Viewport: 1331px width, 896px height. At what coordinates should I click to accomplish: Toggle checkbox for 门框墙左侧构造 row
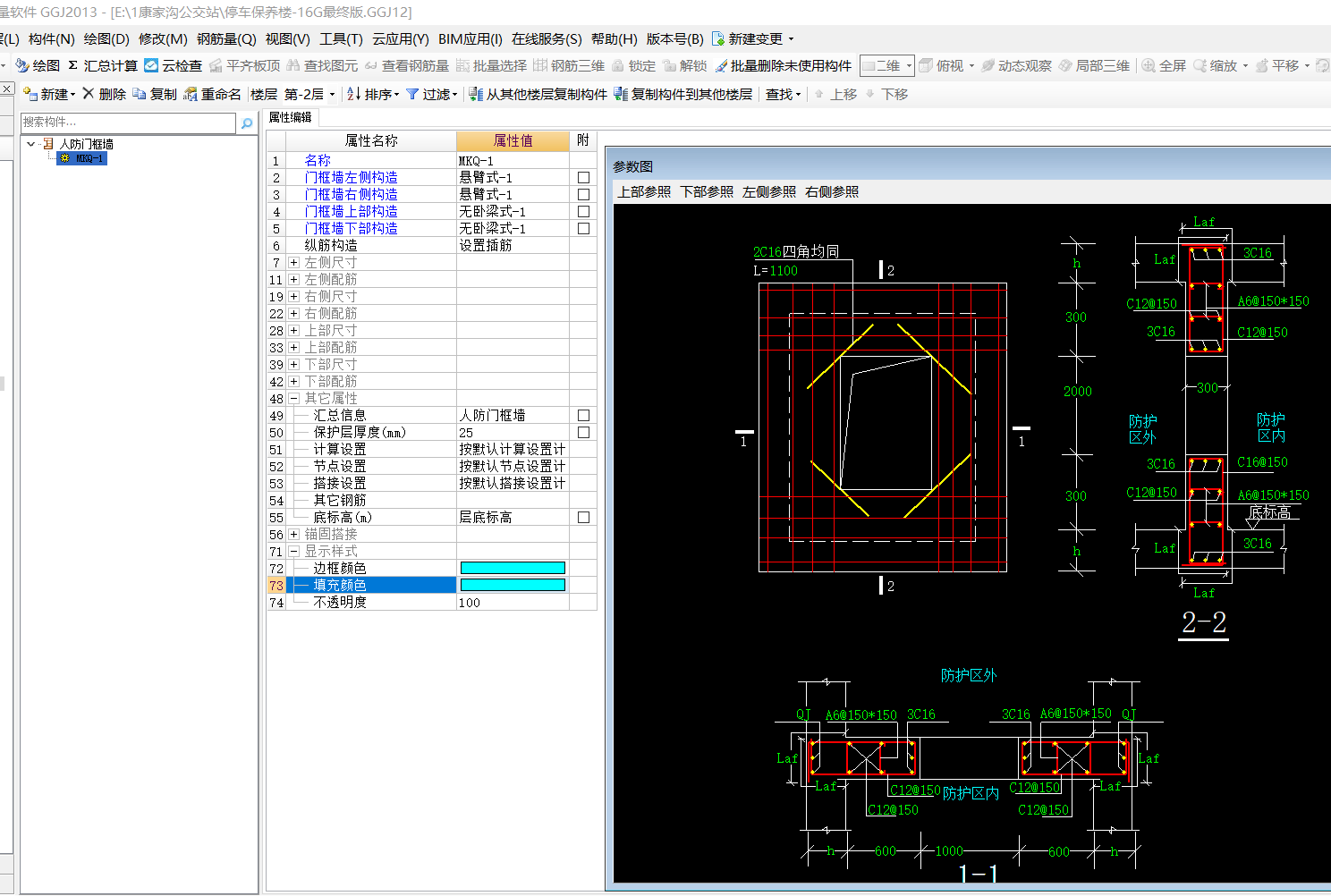[583, 177]
